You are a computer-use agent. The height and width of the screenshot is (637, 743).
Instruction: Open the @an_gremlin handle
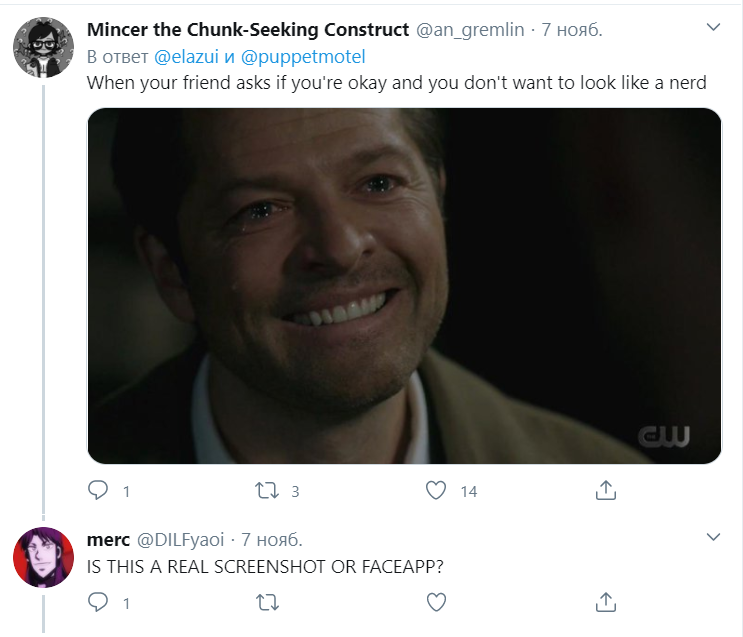coord(470,30)
